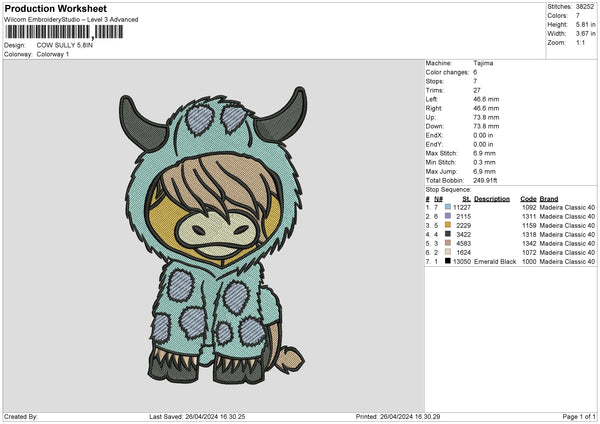Click the Max Stitch value 6.9 mm
600x424 pixels.
(484, 153)
